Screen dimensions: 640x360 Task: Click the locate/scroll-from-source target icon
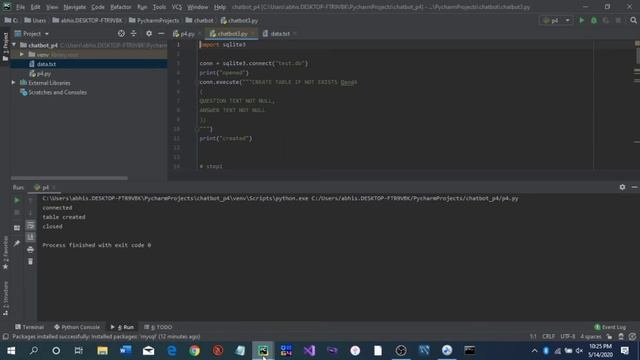coord(121,33)
